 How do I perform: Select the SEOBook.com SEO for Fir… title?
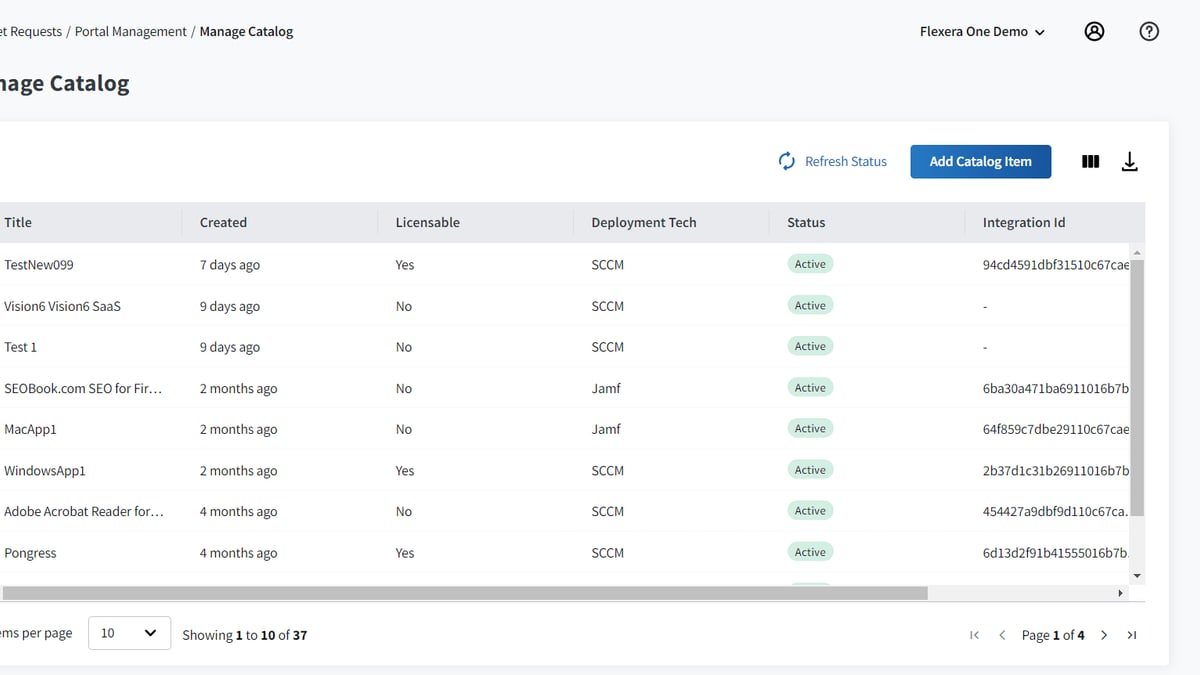83,388
